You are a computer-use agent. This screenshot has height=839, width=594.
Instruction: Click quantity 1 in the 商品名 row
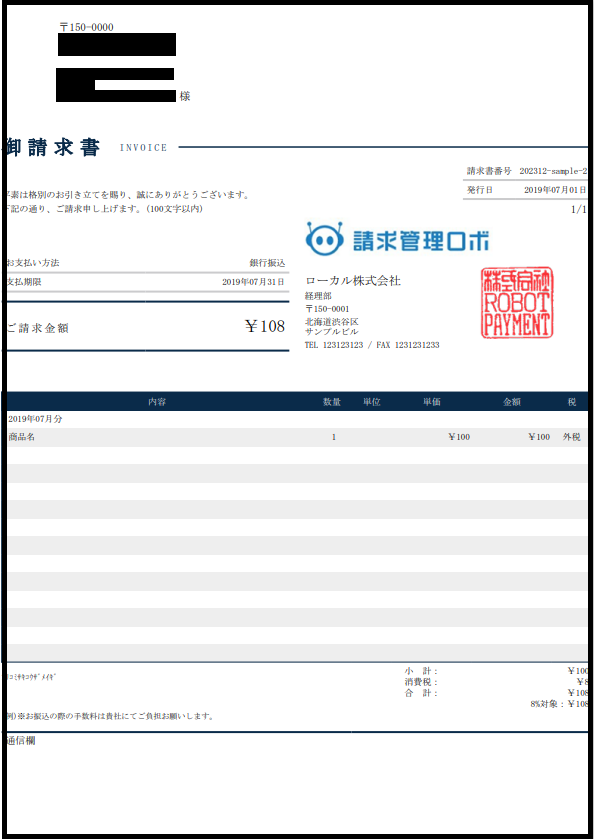click(334, 437)
